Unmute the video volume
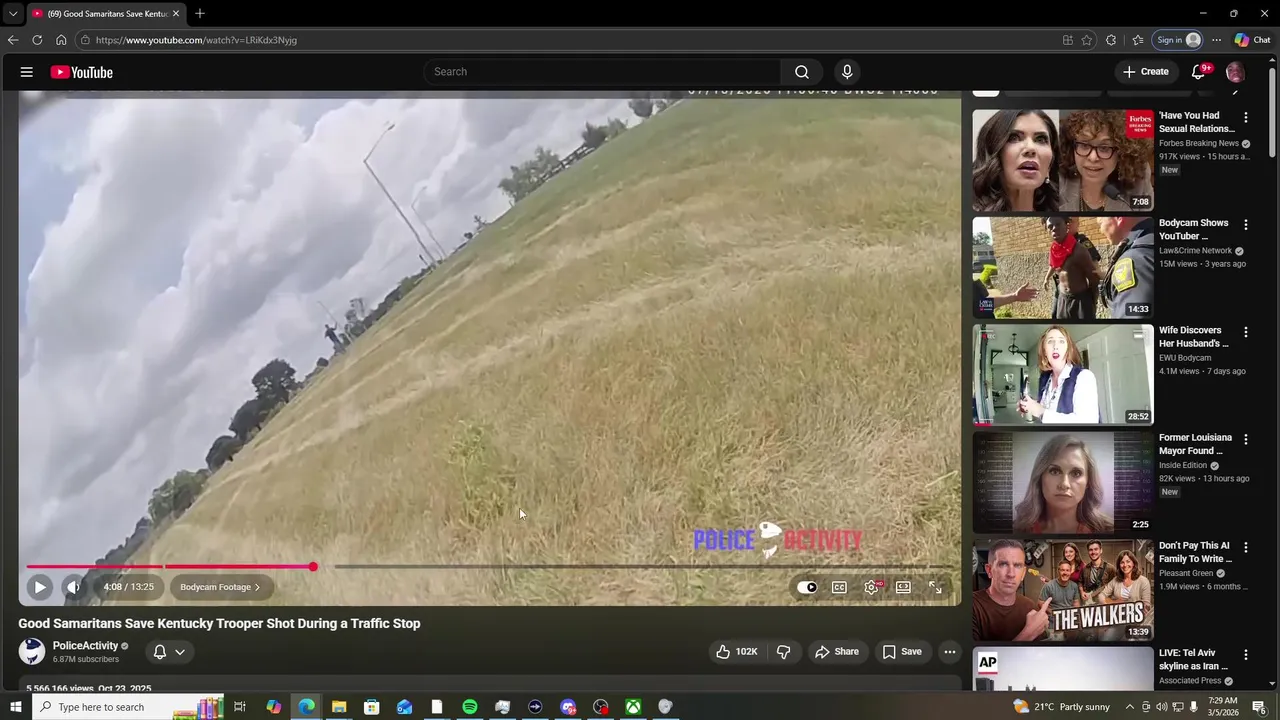Image resolution: width=1280 pixels, height=720 pixels. click(x=73, y=587)
